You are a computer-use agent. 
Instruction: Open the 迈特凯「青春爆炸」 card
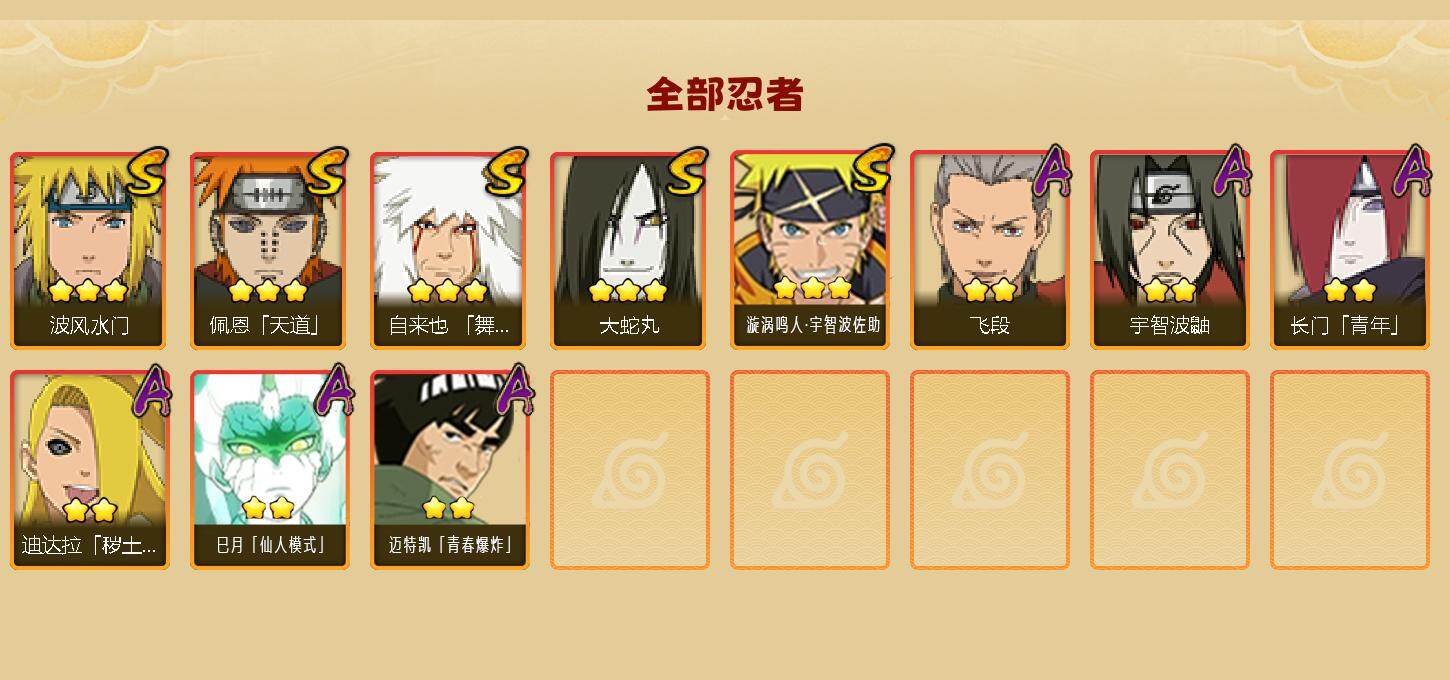click(x=449, y=470)
